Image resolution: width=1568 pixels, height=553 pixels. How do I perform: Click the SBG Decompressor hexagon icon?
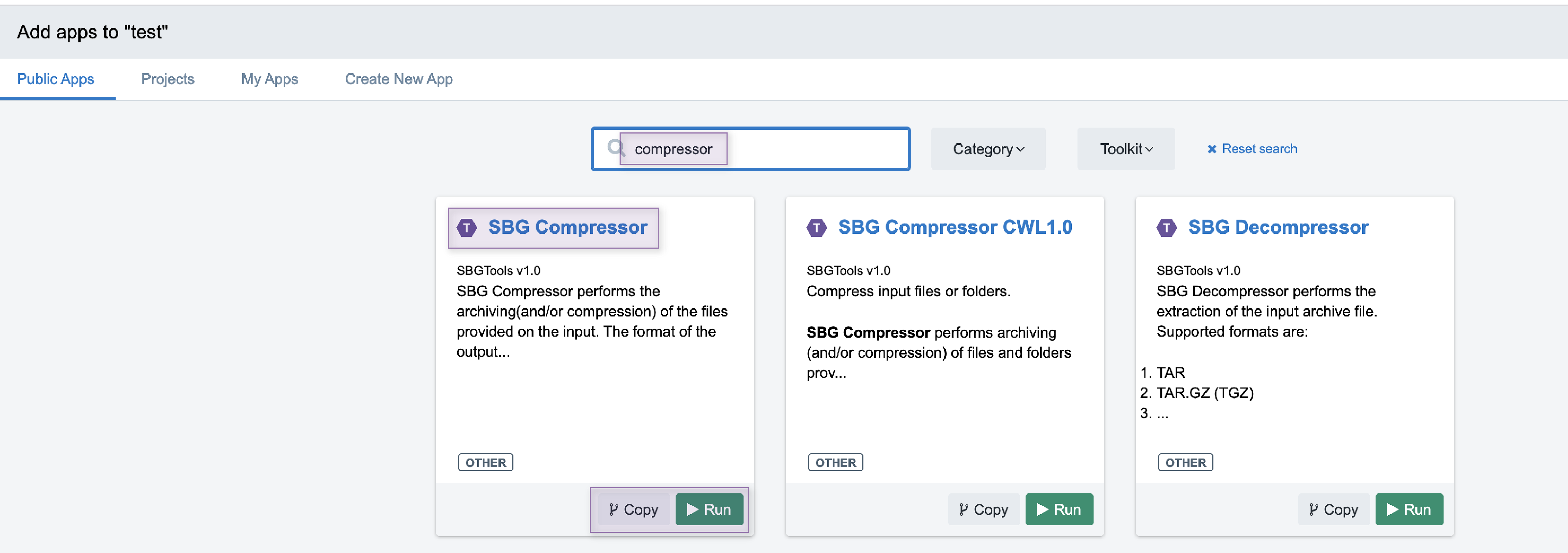(1166, 228)
